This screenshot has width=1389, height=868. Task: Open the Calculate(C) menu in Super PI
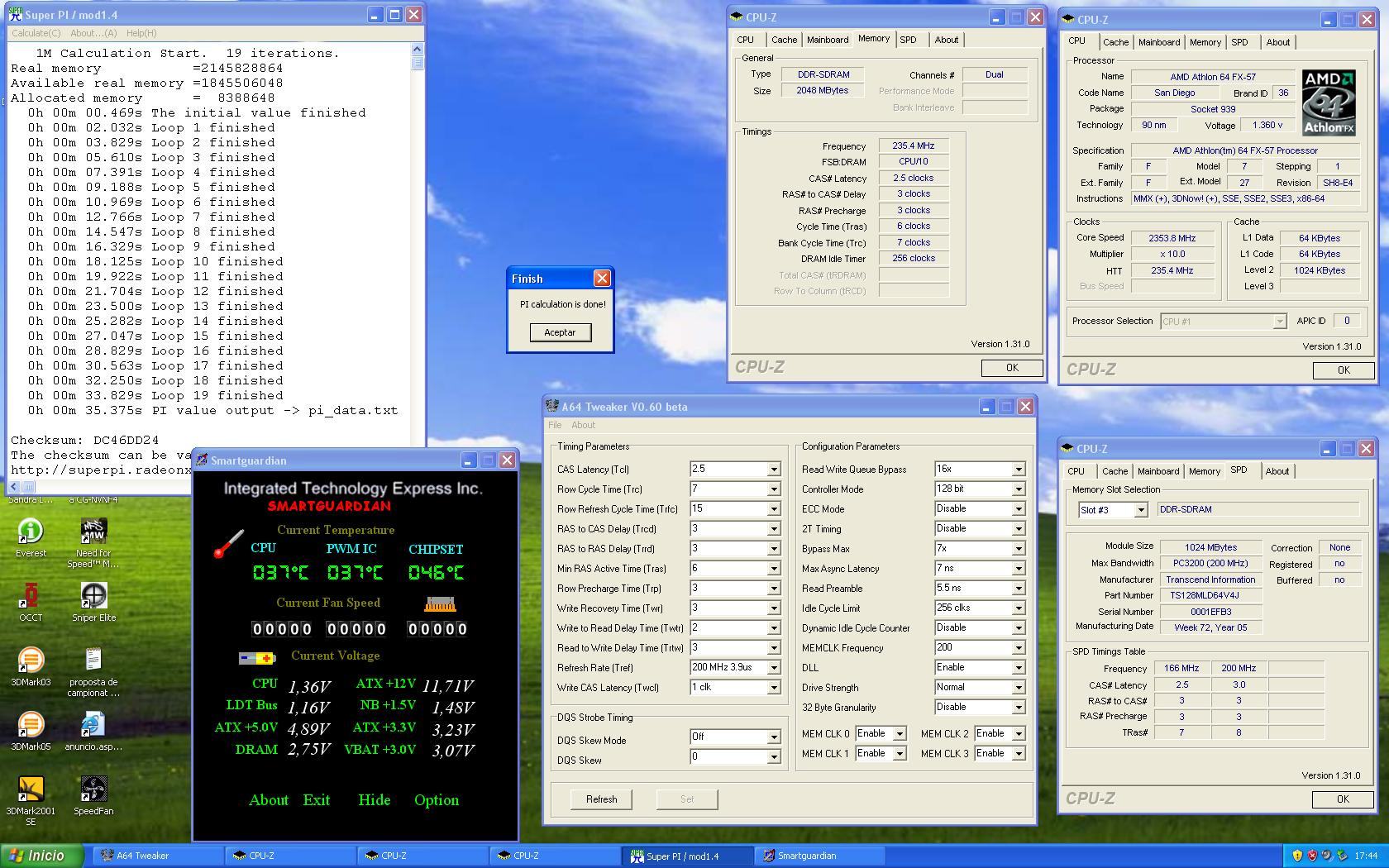pos(36,33)
